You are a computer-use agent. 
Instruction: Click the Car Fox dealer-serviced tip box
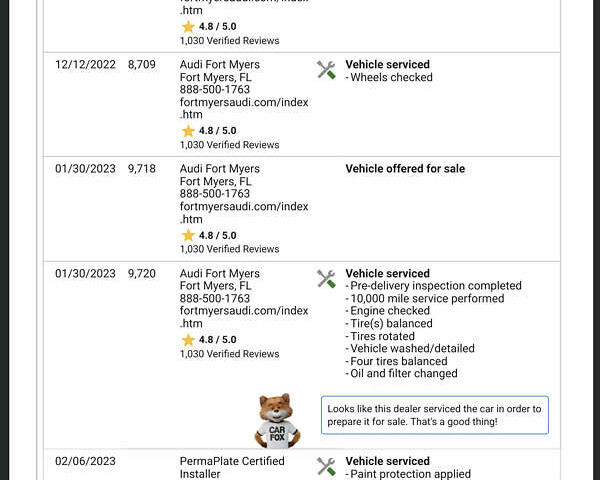point(434,415)
